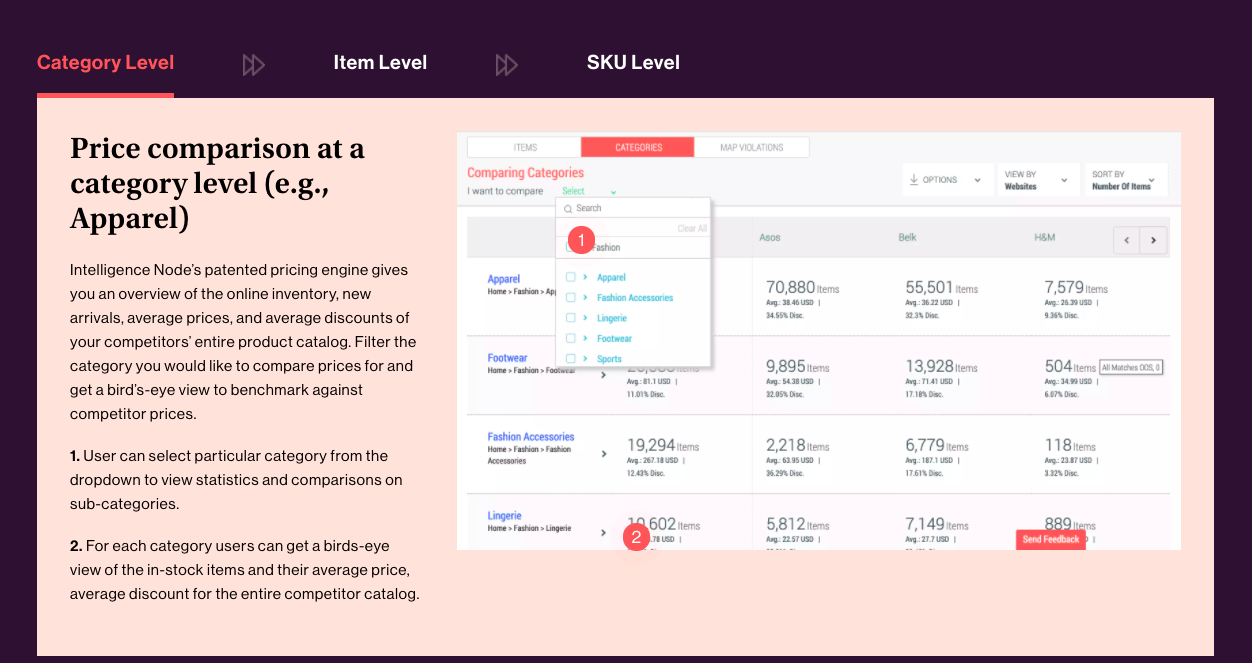
Task: Click the All Matches OOS tooltip box
Action: (1131, 368)
